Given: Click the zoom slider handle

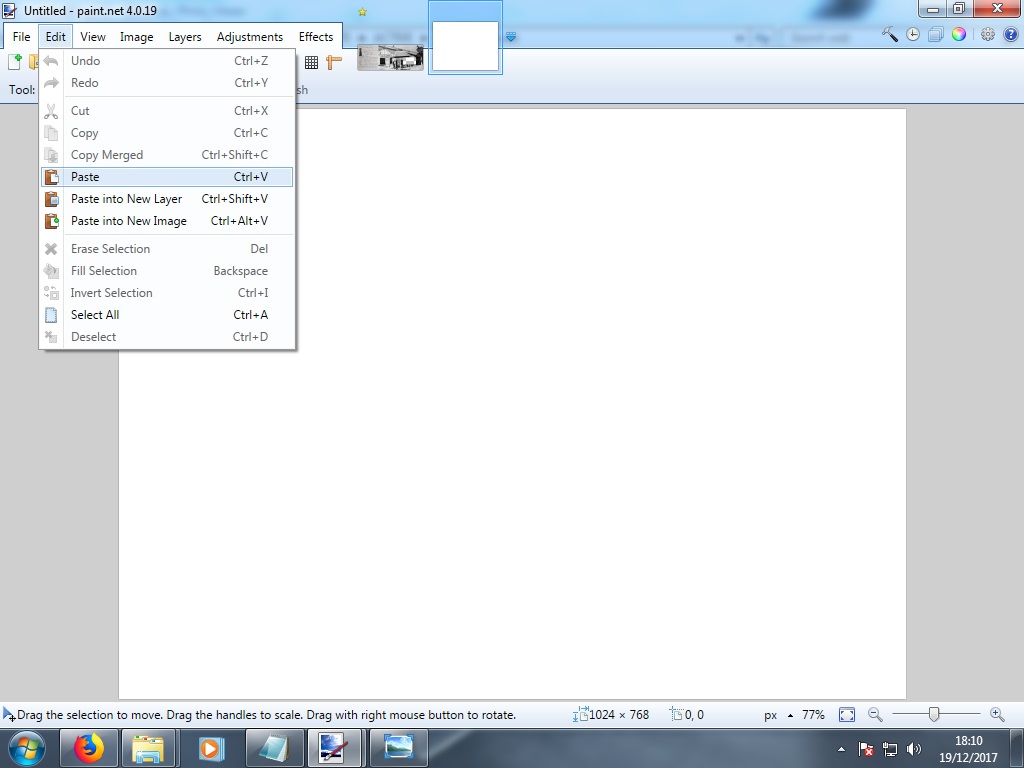Looking at the screenshot, I should [x=933, y=714].
